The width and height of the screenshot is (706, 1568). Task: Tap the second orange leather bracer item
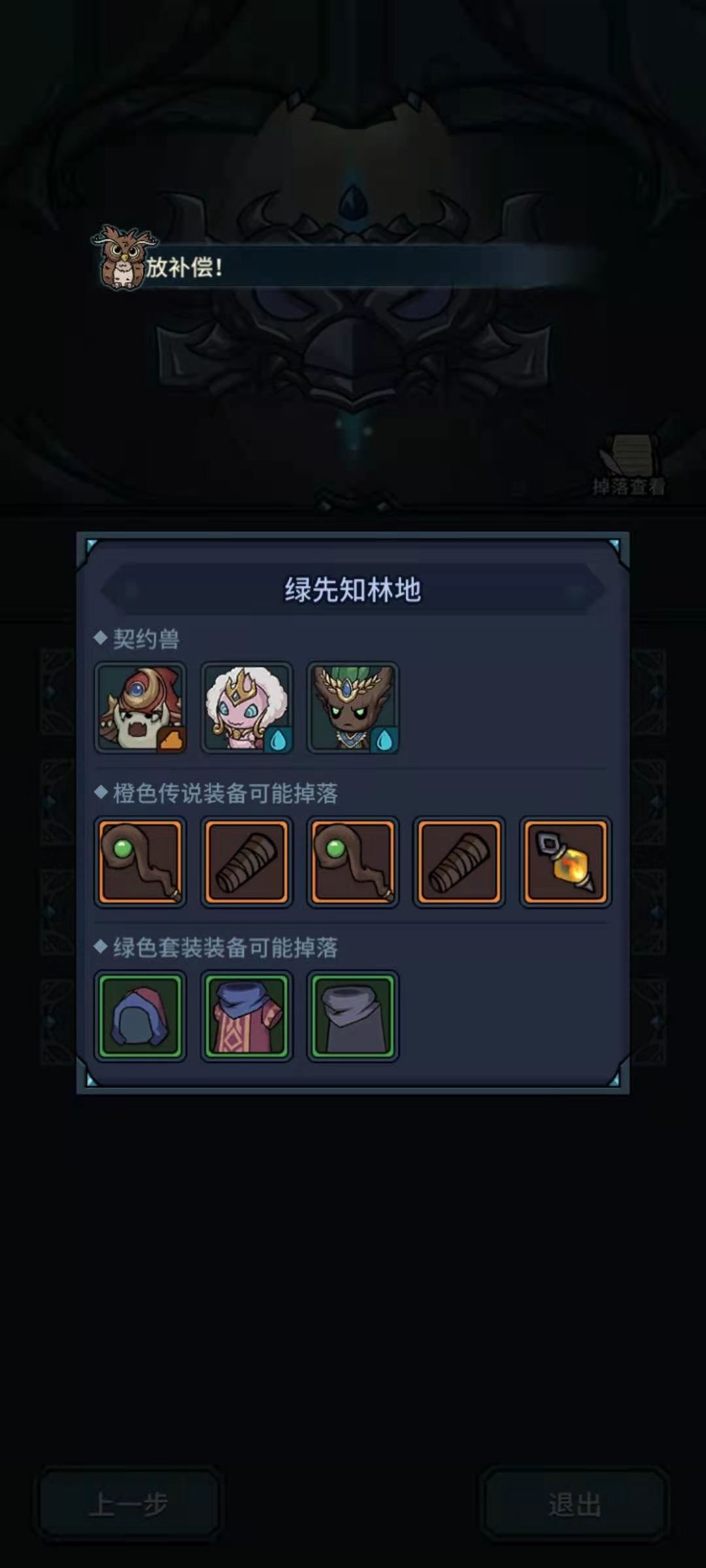point(459,862)
